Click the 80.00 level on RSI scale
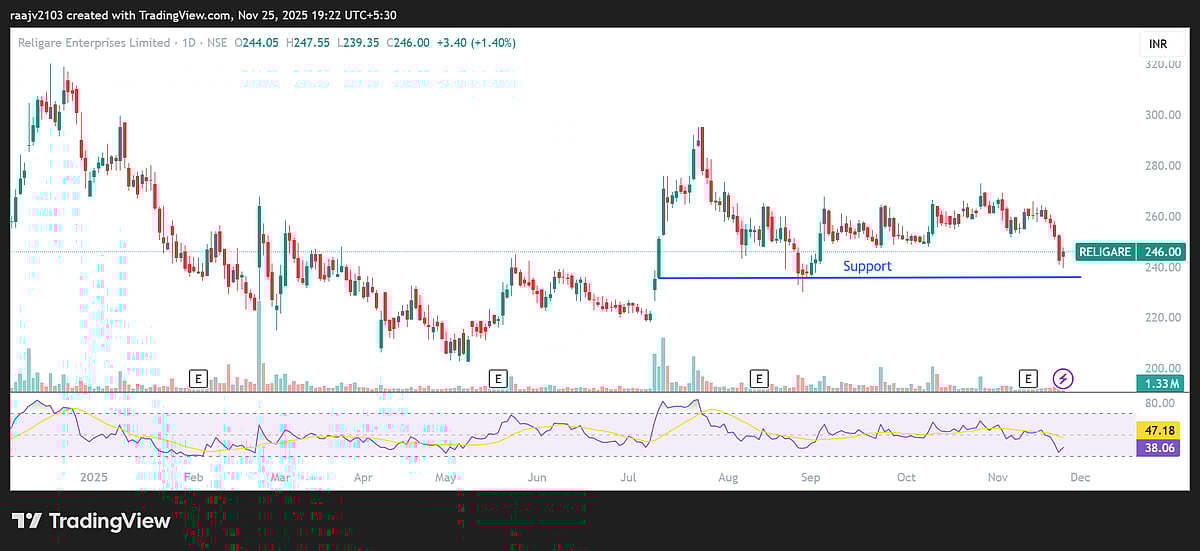Screen dimensions: 1200x551 coord(1158,404)
